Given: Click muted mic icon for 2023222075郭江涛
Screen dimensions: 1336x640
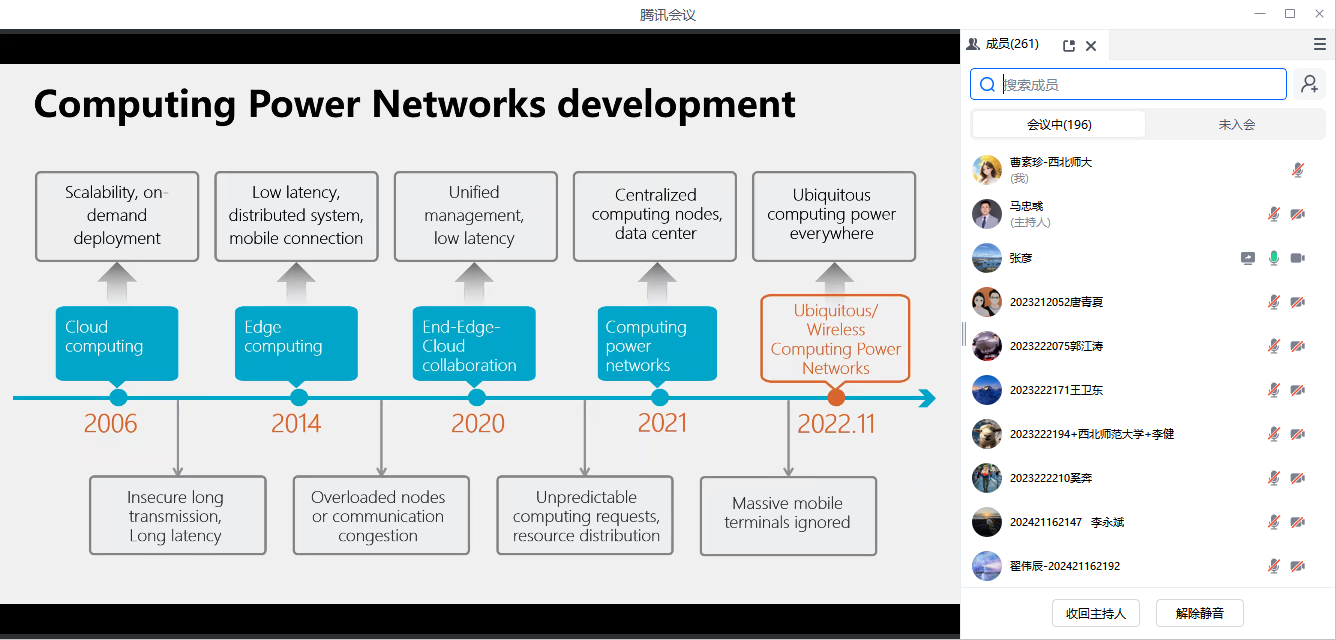Looking at the screenshot, I should click(1274, 346).
